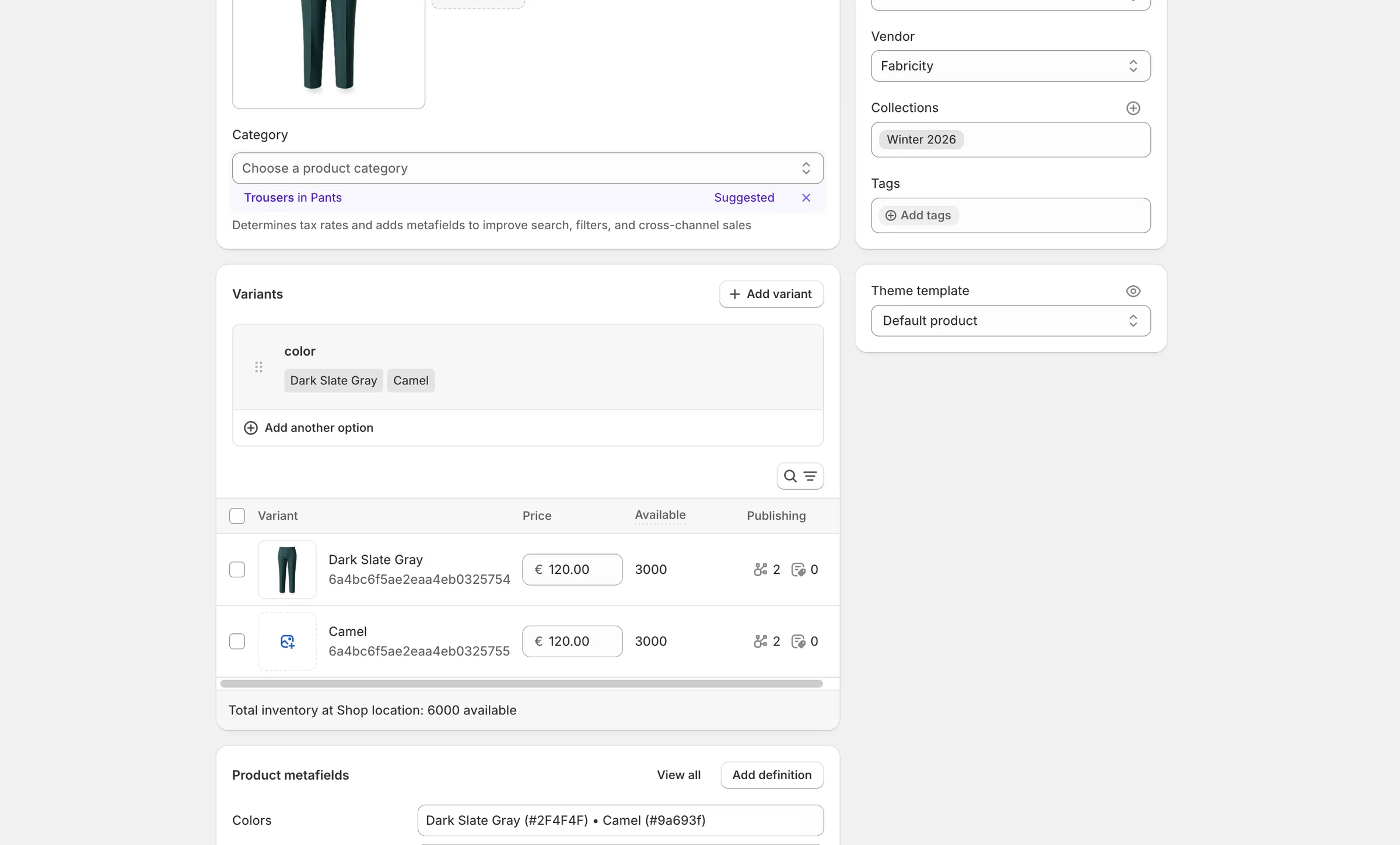Click Add variant button
1400x845 pixels.
pos(771,294)
